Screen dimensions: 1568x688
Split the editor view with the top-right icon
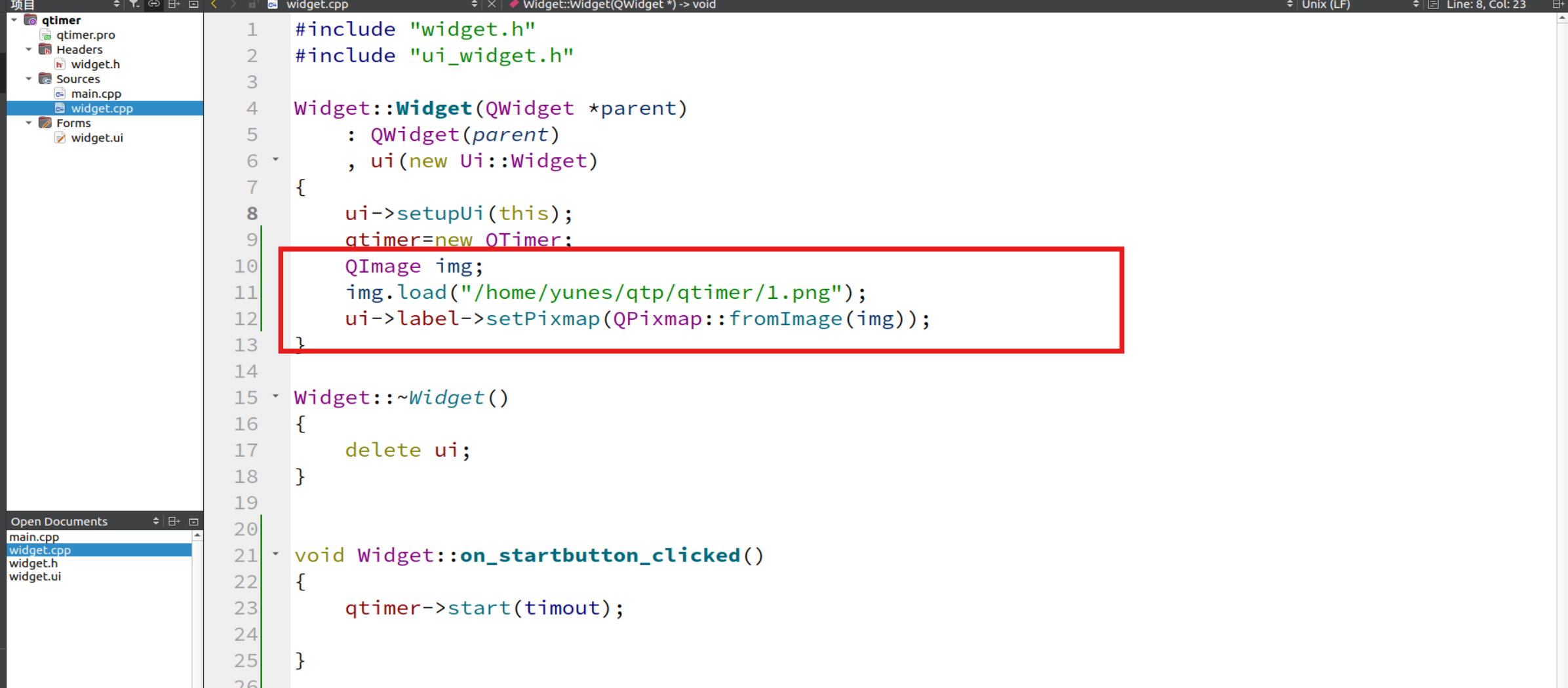(1559, 4)
